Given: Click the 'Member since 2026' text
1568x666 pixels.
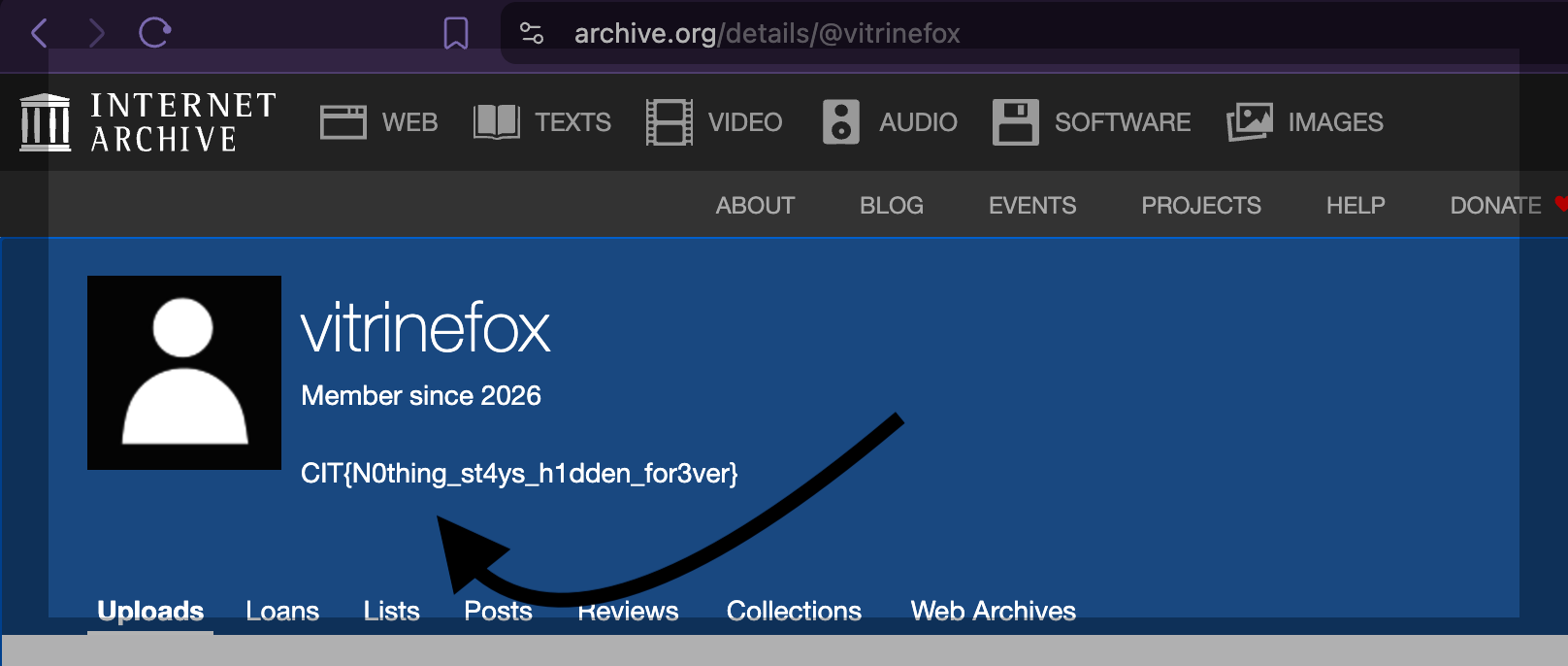Looking at the screenshot, I should click(x=421, y=396).
